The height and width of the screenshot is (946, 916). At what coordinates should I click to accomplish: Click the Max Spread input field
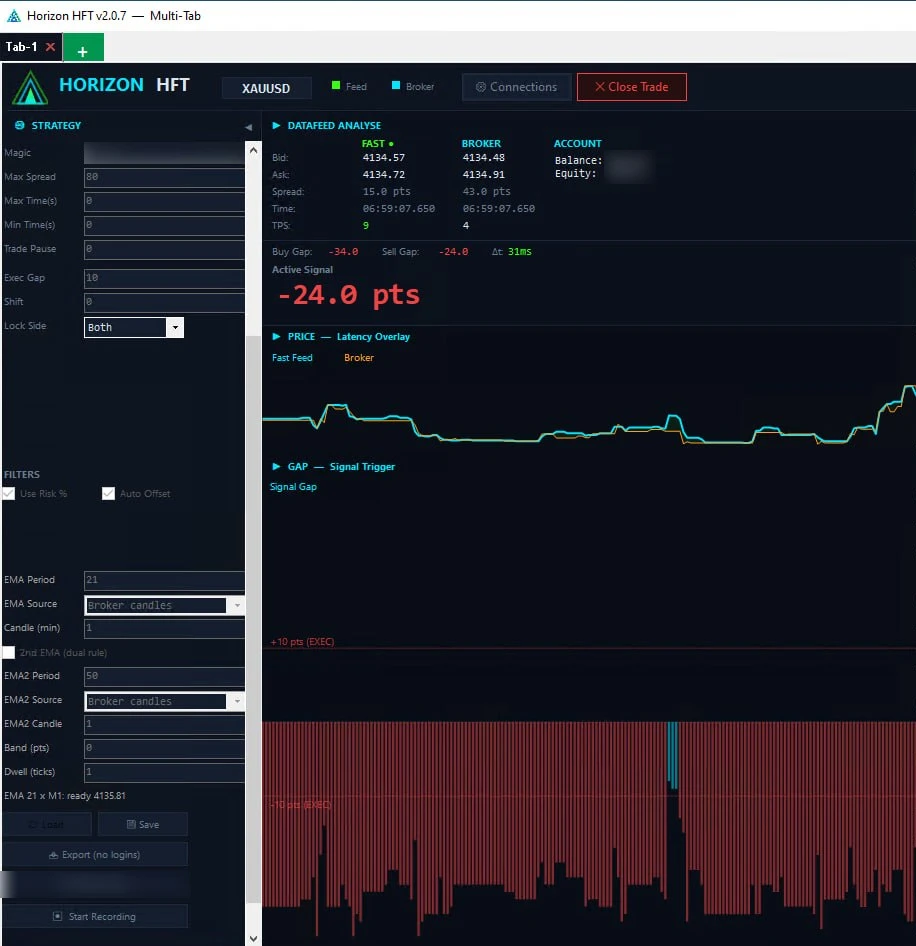(x=164, y=177)
